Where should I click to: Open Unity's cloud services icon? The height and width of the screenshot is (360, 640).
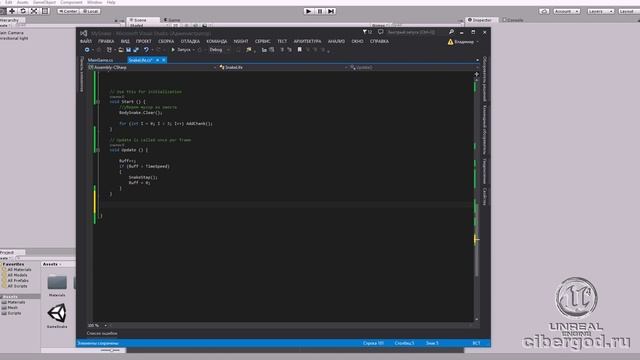coord(544,11)
